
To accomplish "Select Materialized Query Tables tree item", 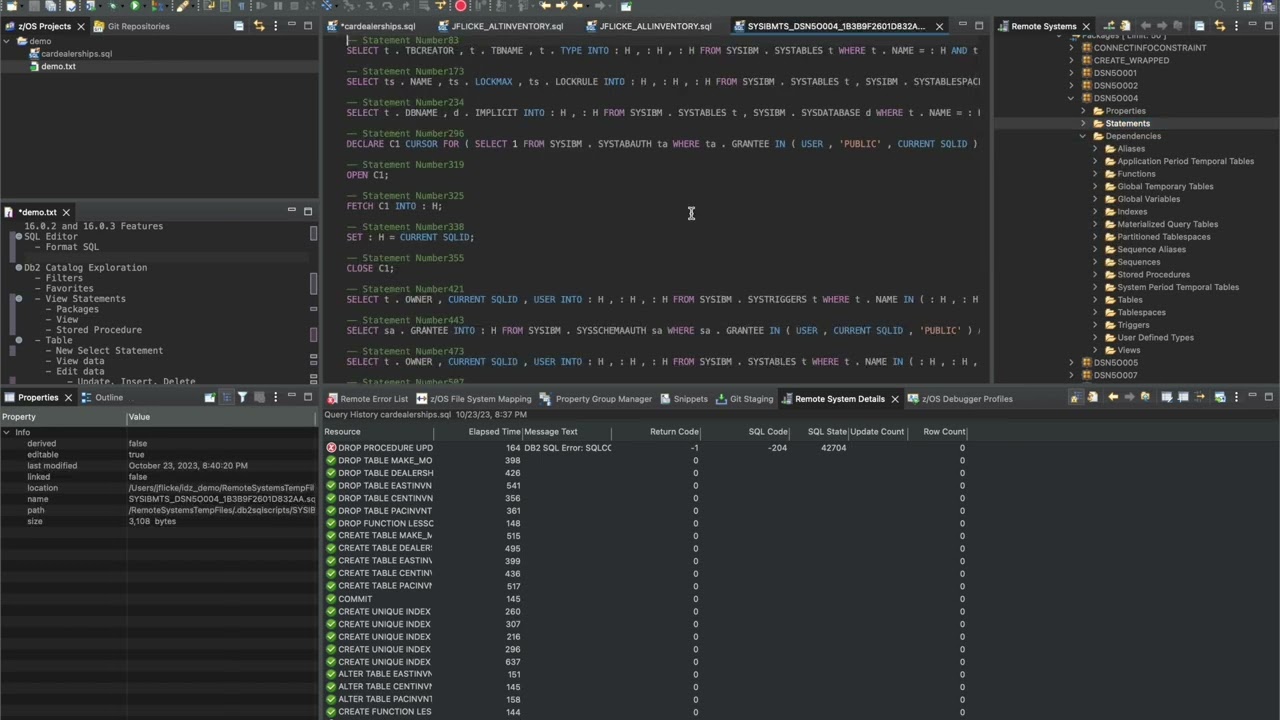I will point(1167,224).
